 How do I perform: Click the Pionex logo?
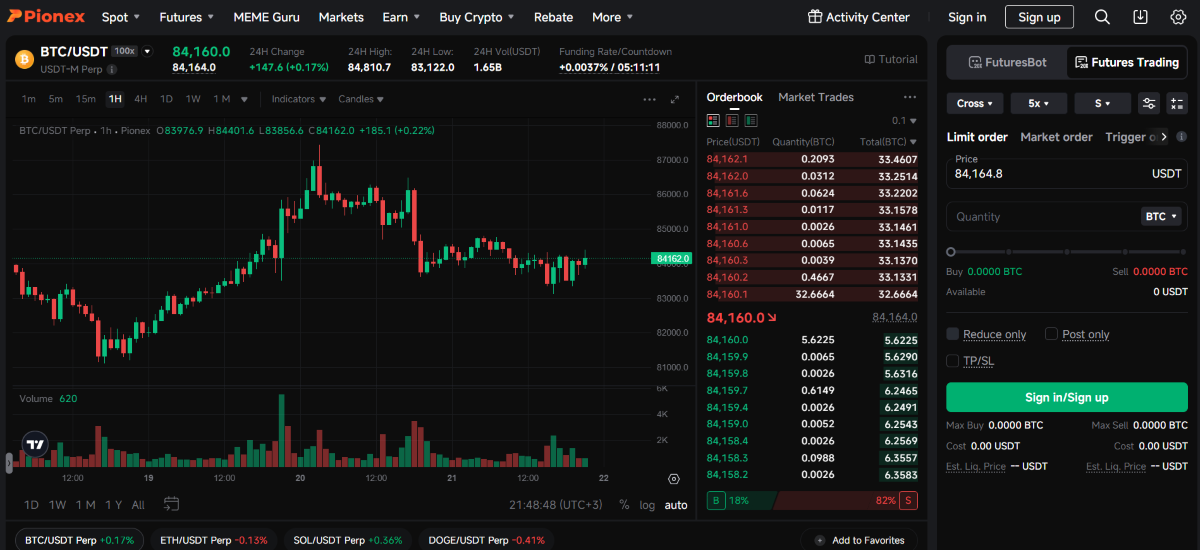[x=46, y=17]
